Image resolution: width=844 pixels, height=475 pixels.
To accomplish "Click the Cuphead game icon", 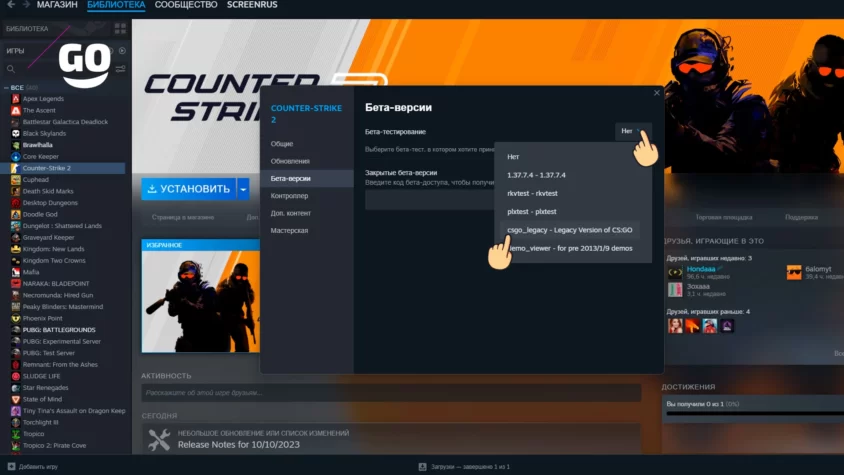I will pyautogui.click(x=16, y=180).
